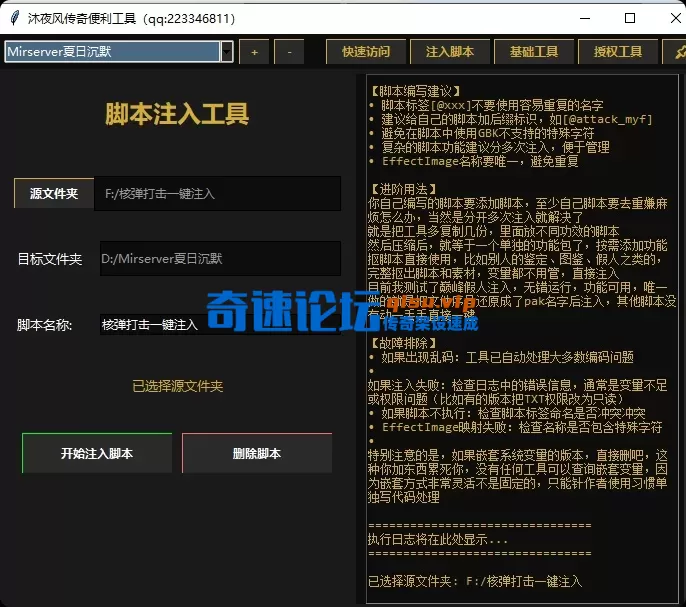This screenshot has width=686, height=607.
Task: Click the 源文件夹 browse button
Action: (x=54, y=193)
